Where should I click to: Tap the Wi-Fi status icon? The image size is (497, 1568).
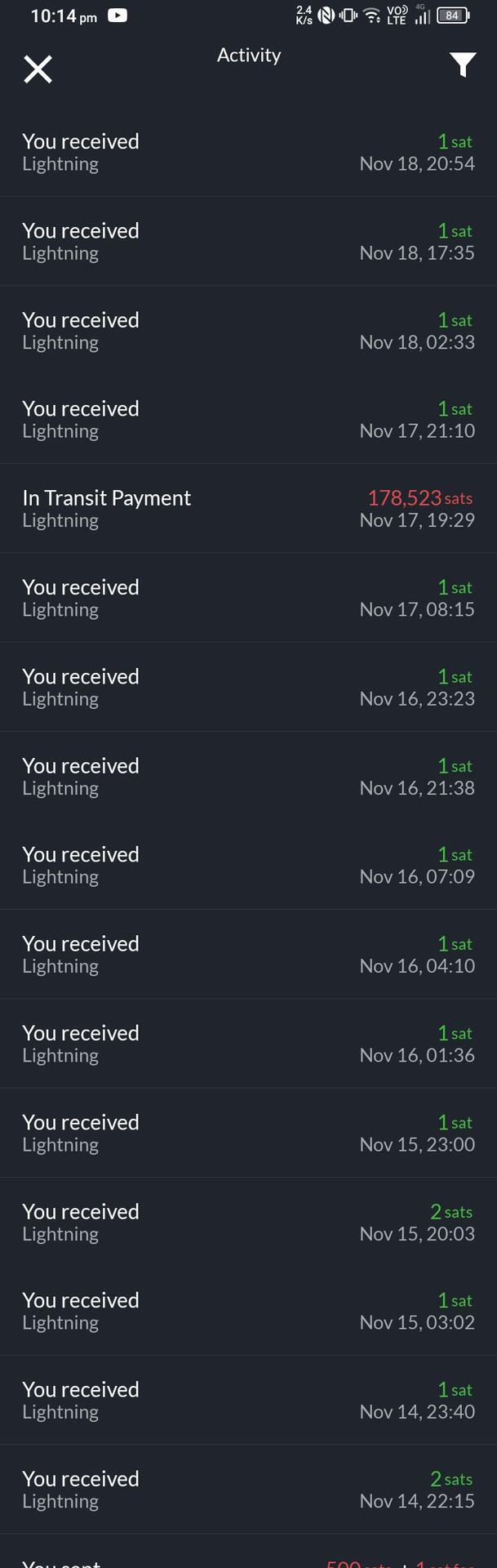pyautogui.click(x=371, y=15)
